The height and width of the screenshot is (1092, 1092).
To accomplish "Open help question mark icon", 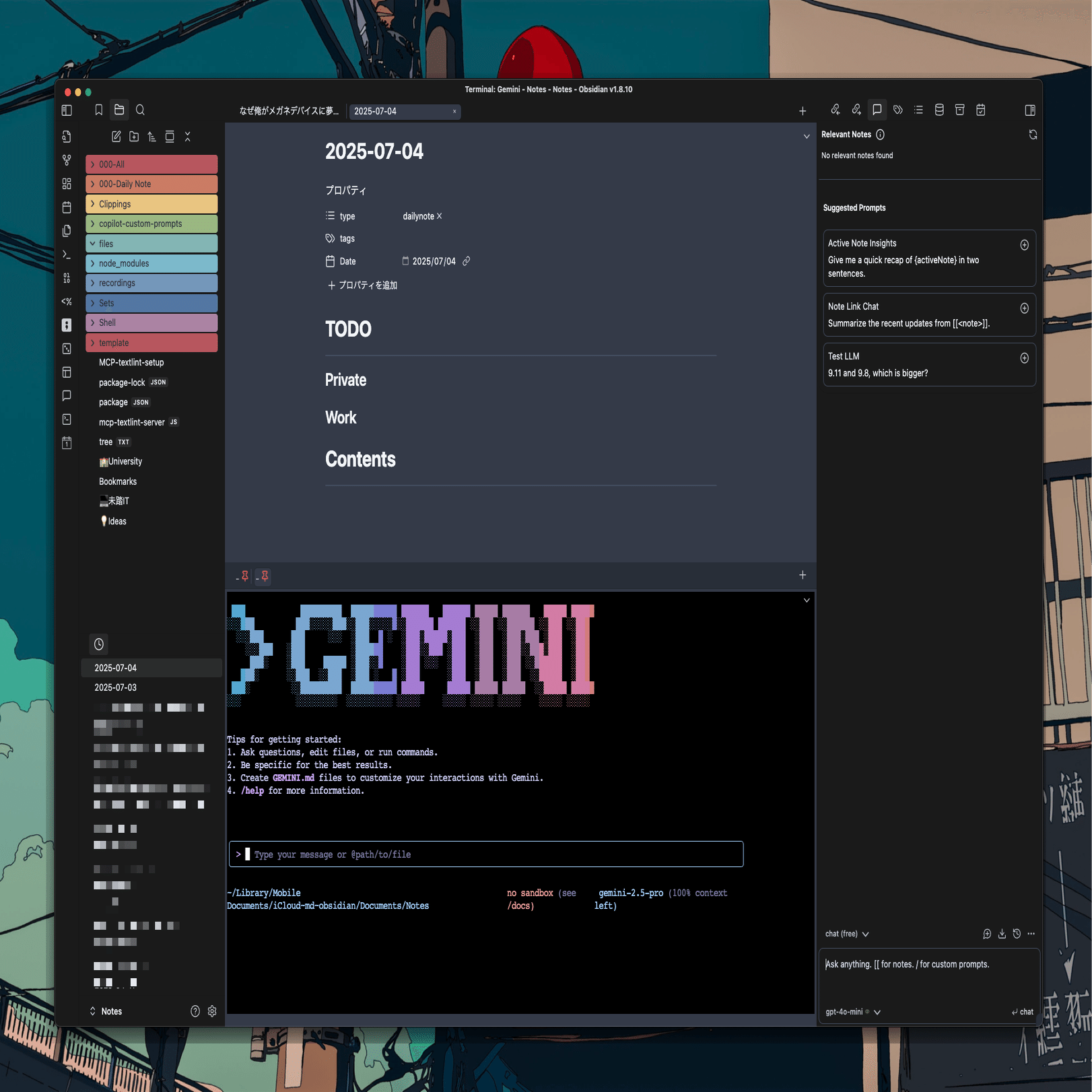I will click(x=195, y=1011).
